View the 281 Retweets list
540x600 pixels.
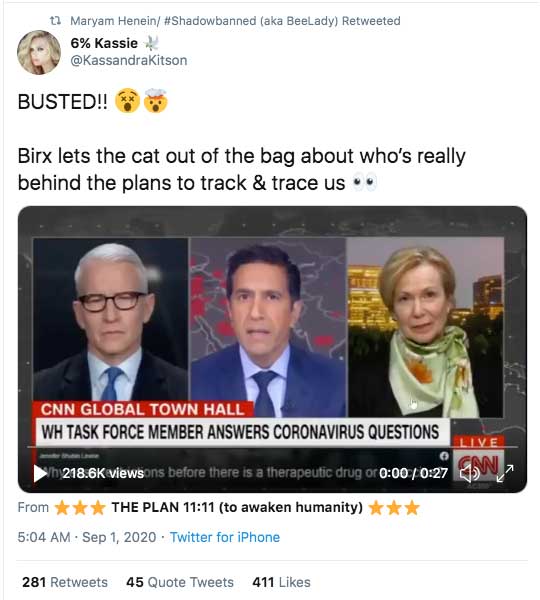(65, 582)
